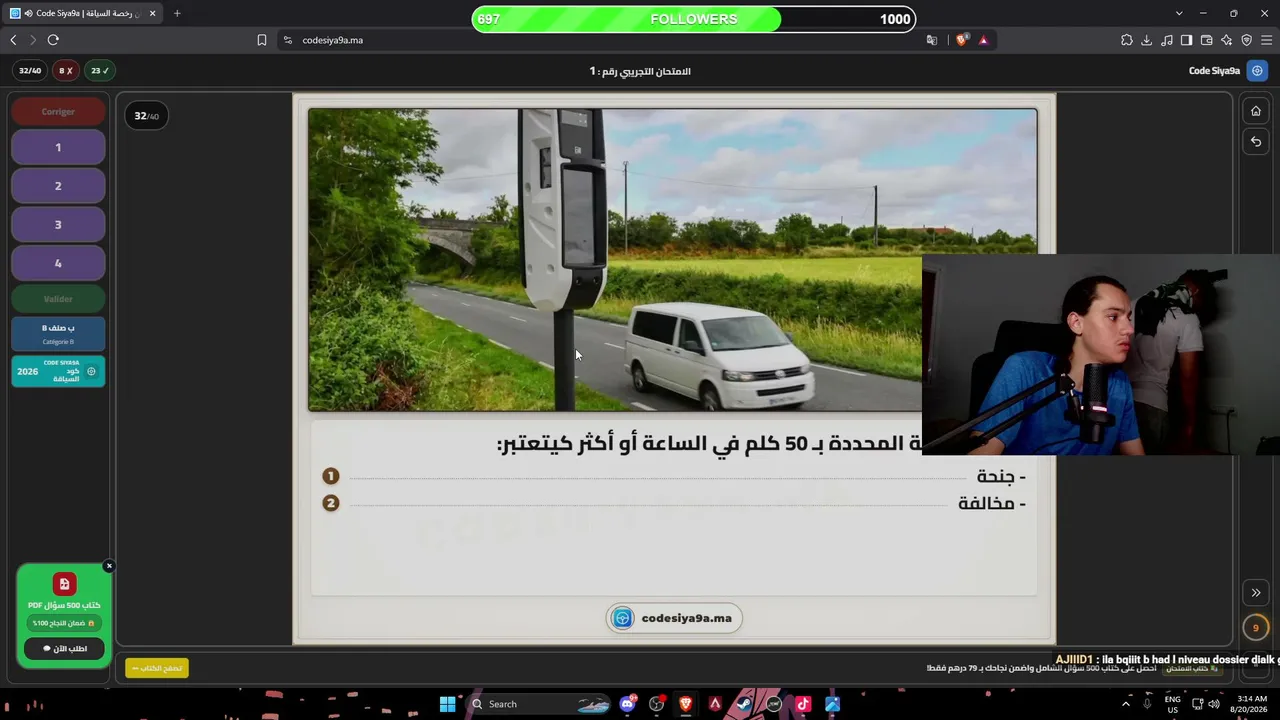
Task: Open the Code Siyaqa 2026 teal banner
Action: 58,371
